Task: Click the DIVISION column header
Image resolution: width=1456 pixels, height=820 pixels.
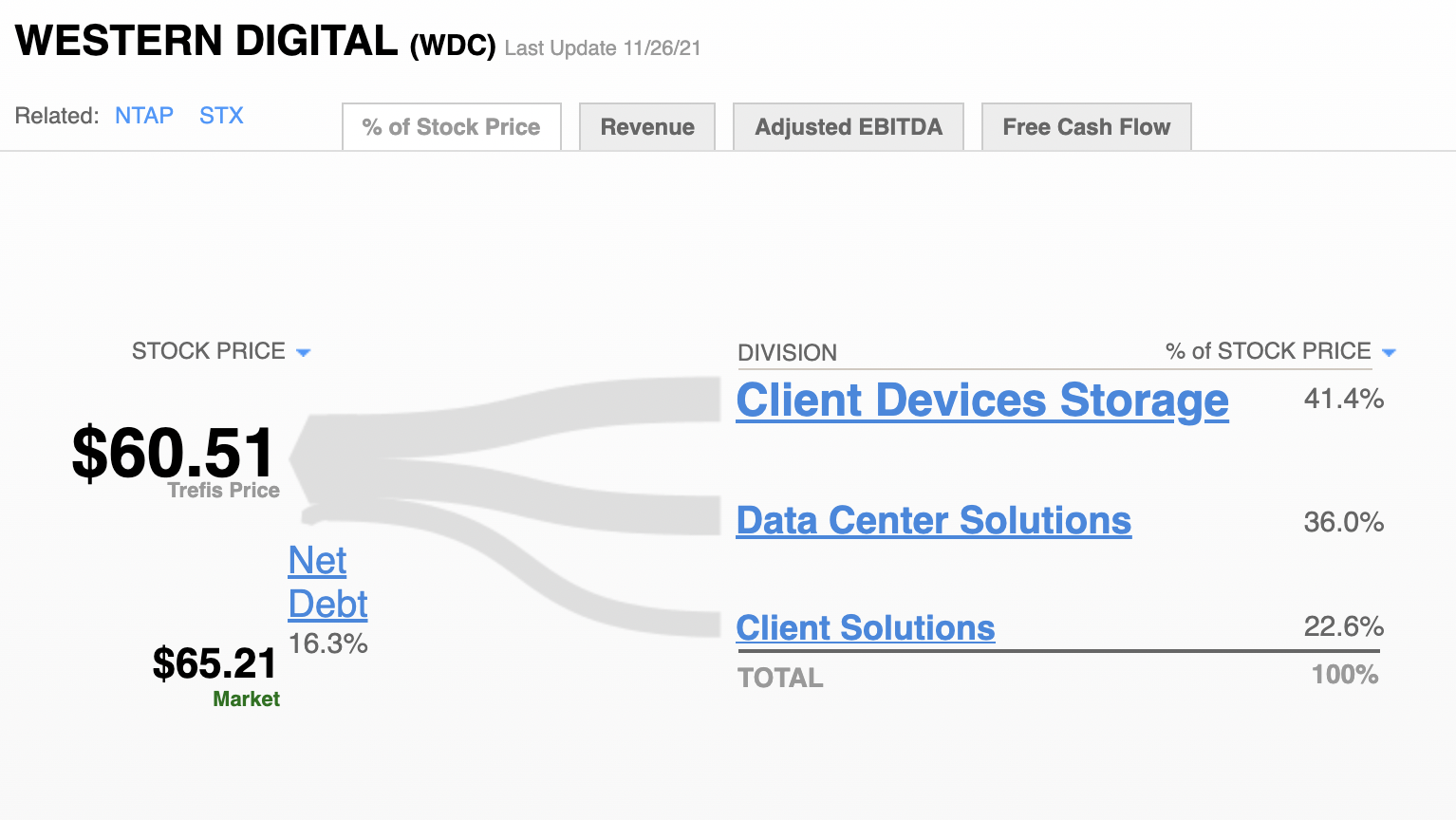Action: [x=788, y=353]
